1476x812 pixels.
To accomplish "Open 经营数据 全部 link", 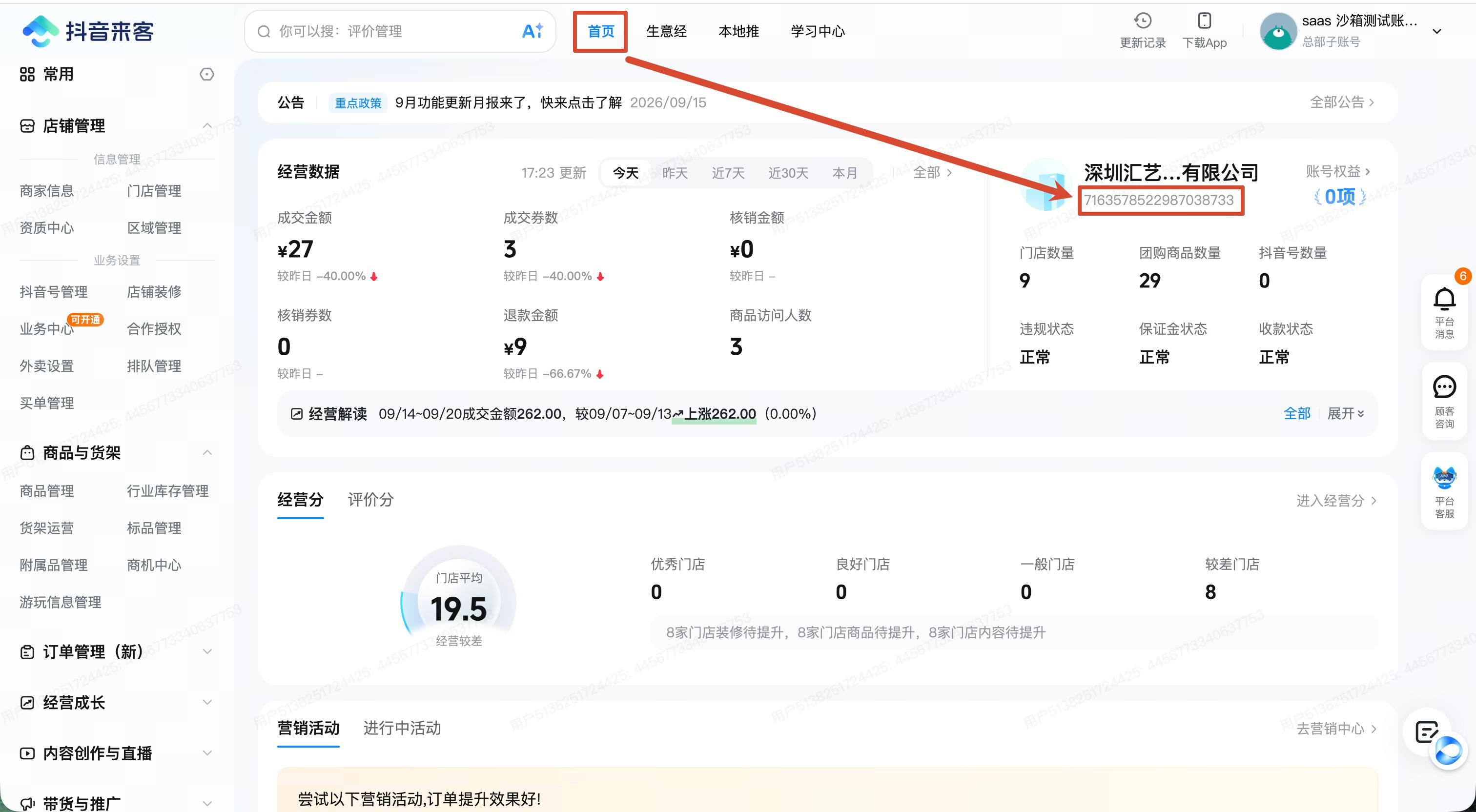I will coord(932,172).
